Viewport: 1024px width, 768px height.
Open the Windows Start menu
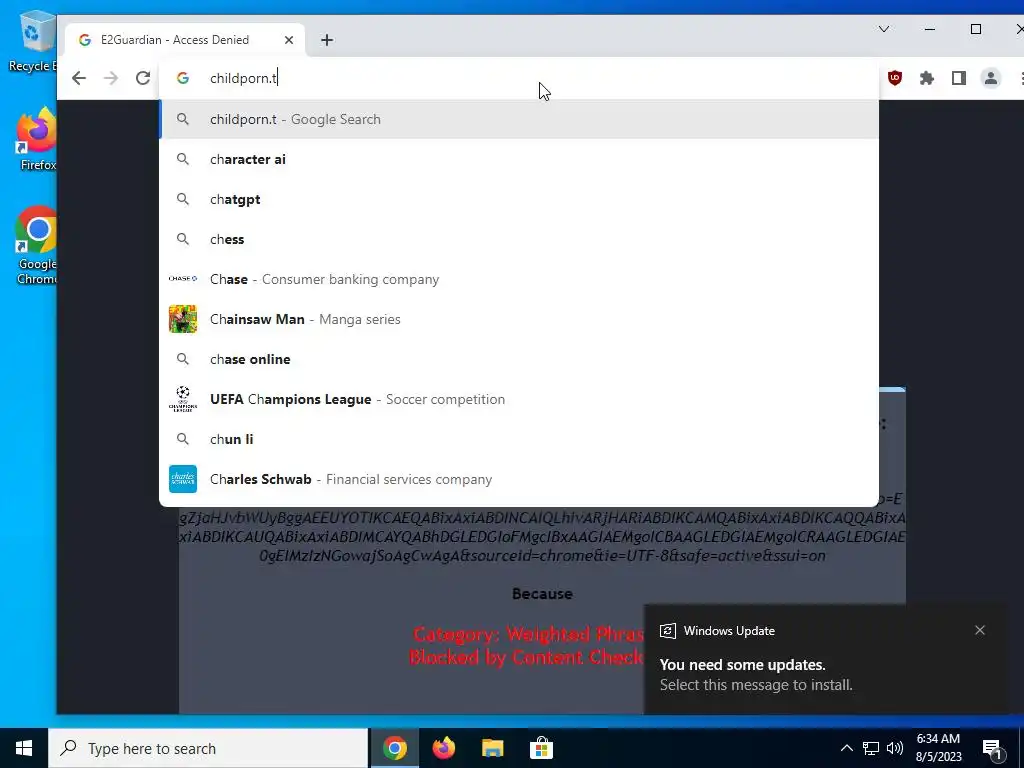pos(24,748)
